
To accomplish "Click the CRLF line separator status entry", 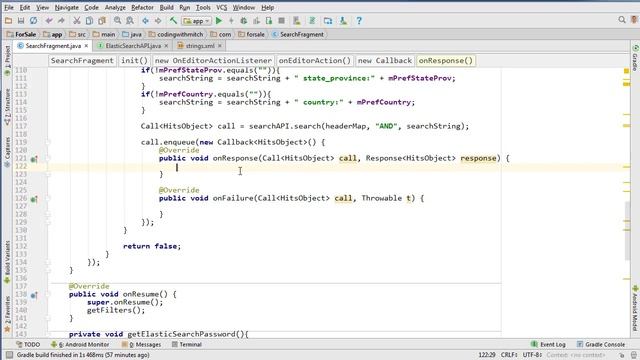I will coord(509,355).
